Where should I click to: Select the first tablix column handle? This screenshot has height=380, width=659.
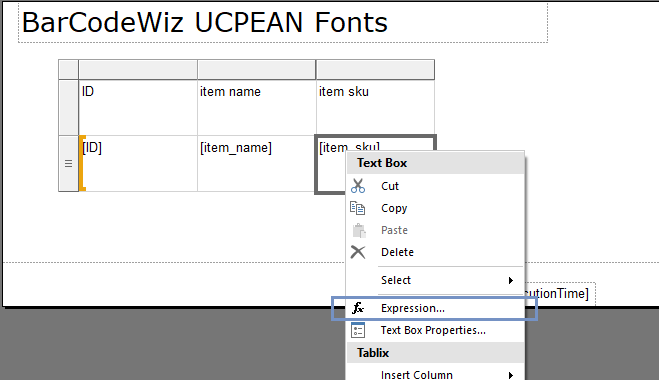(138, 69)
